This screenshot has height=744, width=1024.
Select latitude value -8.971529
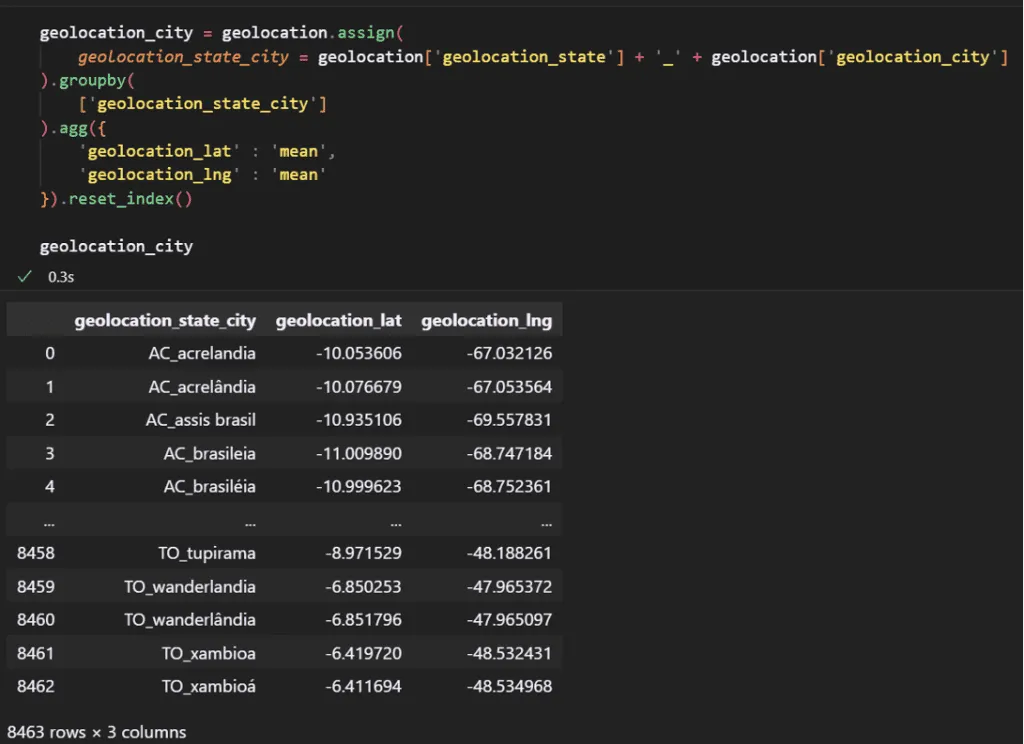[363, 553]
